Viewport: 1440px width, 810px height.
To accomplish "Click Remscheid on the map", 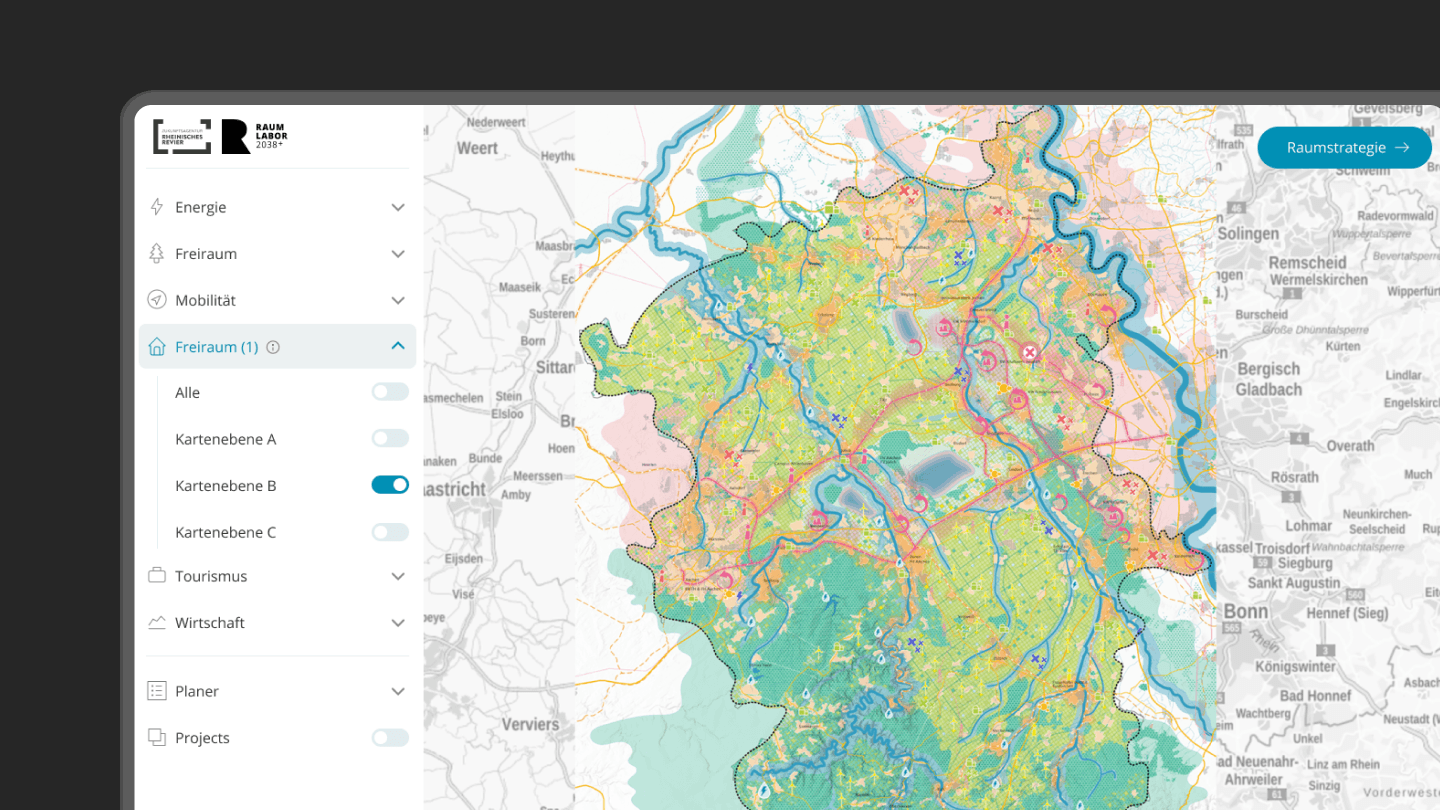I will (1307, 262).
